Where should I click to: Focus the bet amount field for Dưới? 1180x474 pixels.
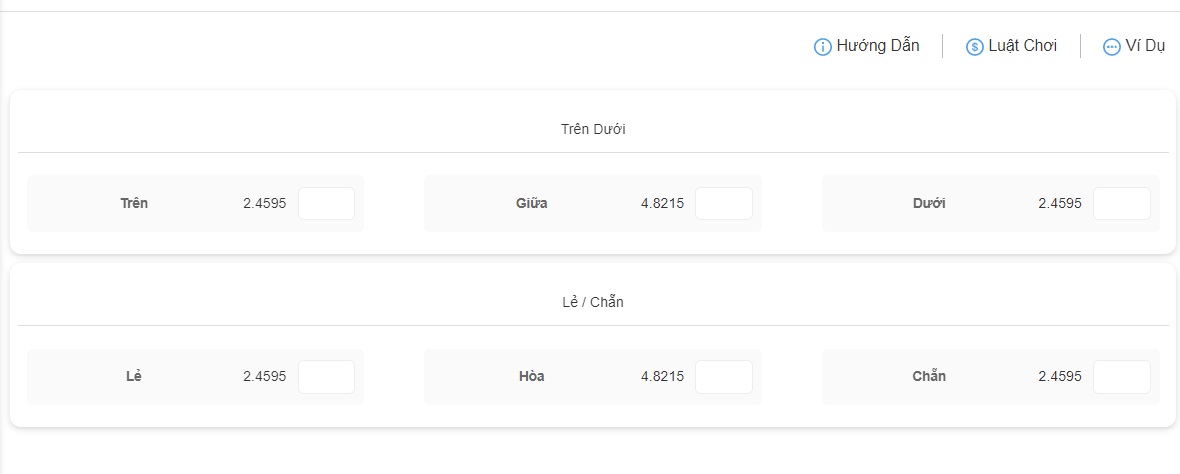[1122, 203]
